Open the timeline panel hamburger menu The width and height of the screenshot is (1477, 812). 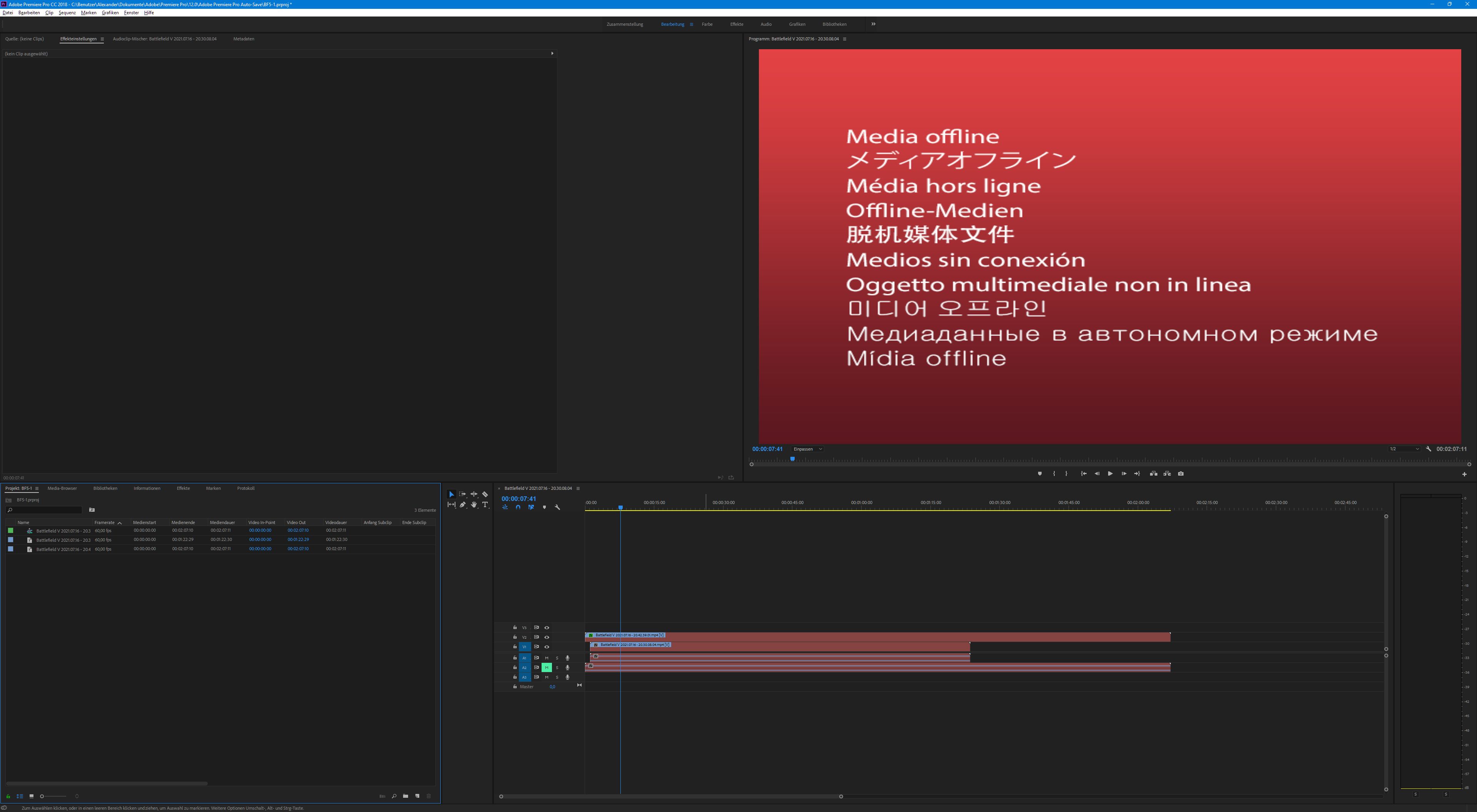[x=578, y=488]
